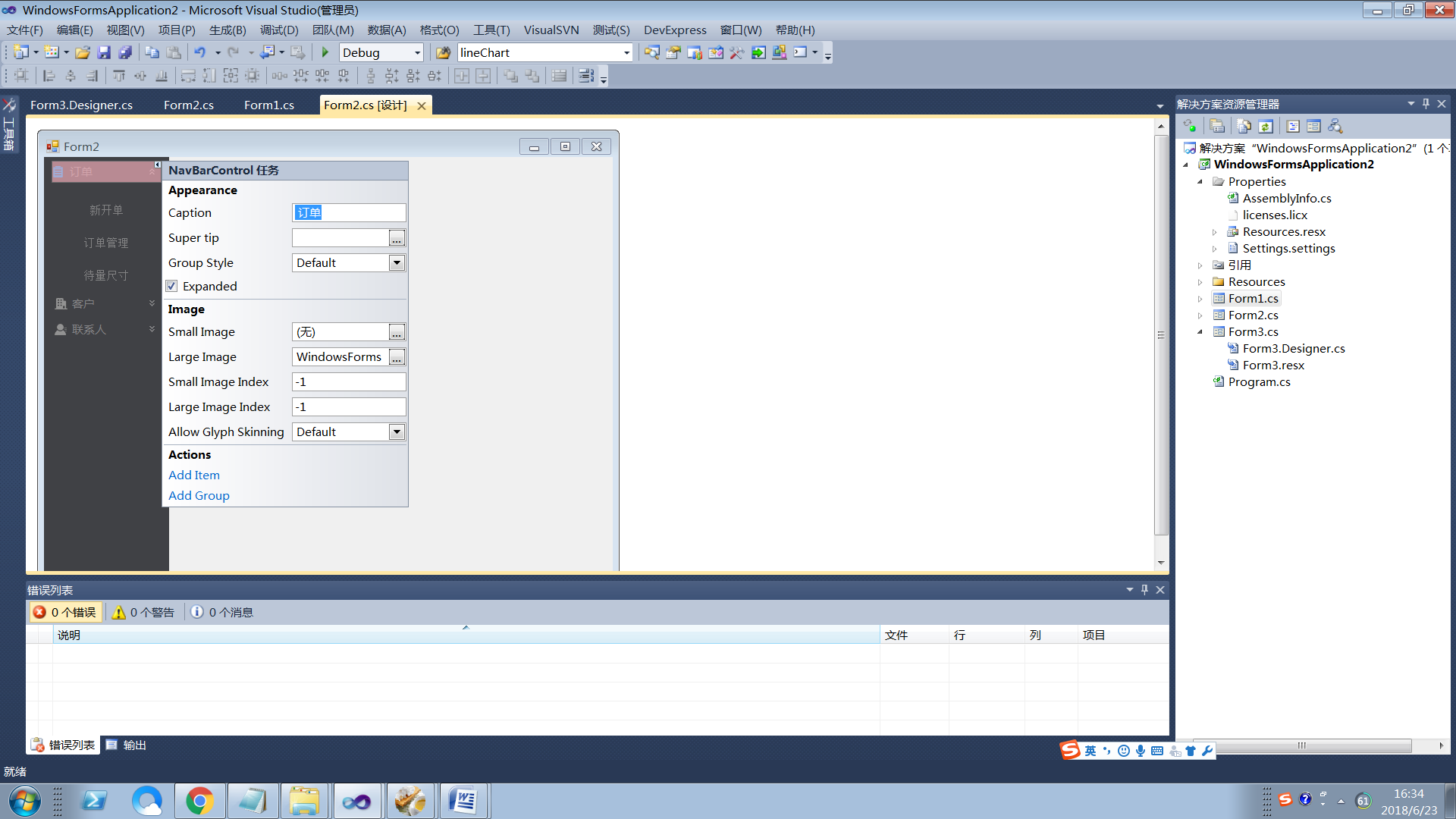Viewport: 1456px width, 819px height.
Task: Open the DevExpress menu
Action: coord(675,30)
